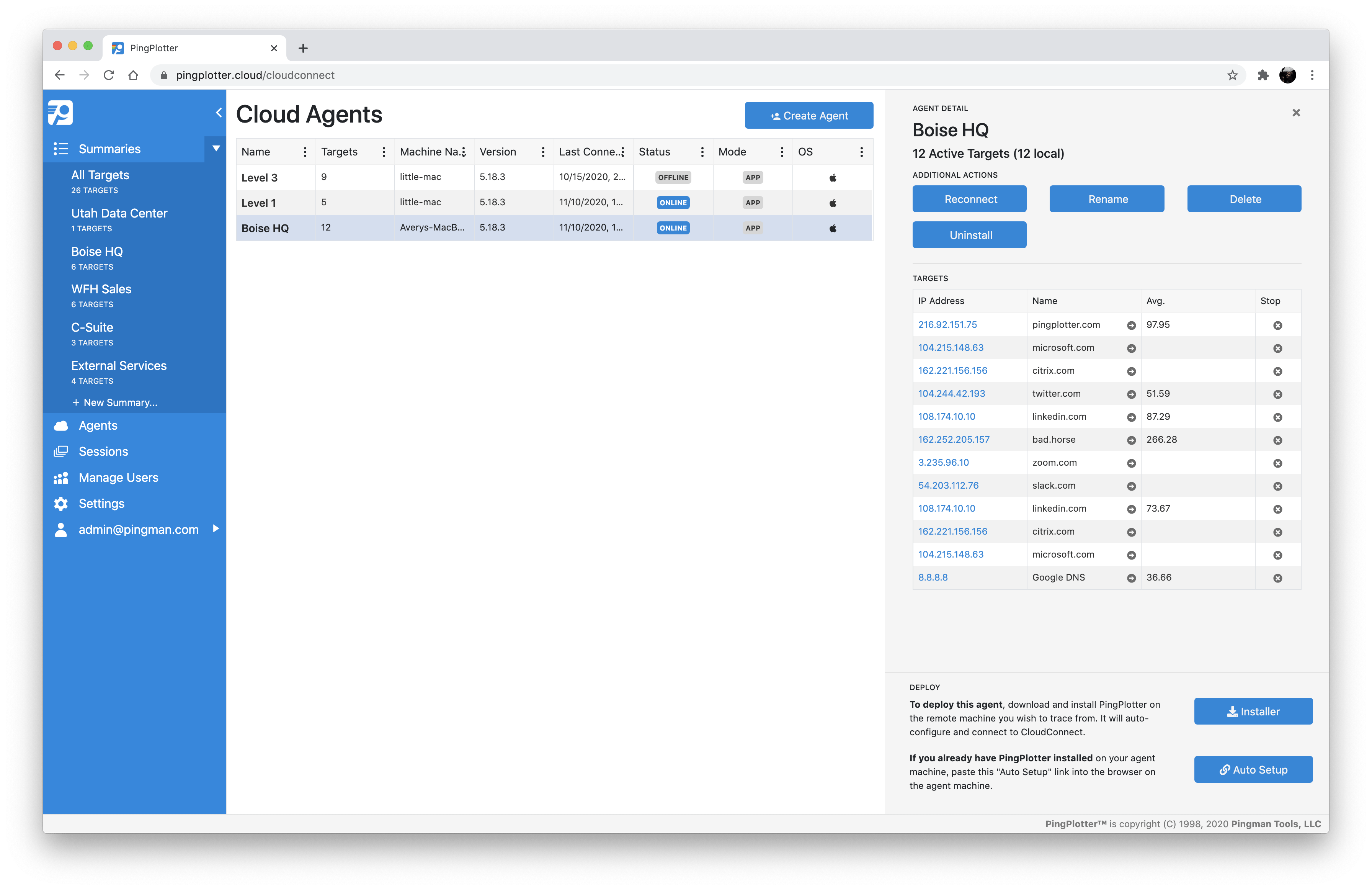Stop the zoom.com target
Screen dimensions: 1372x890
click(x=1277, y=463)
